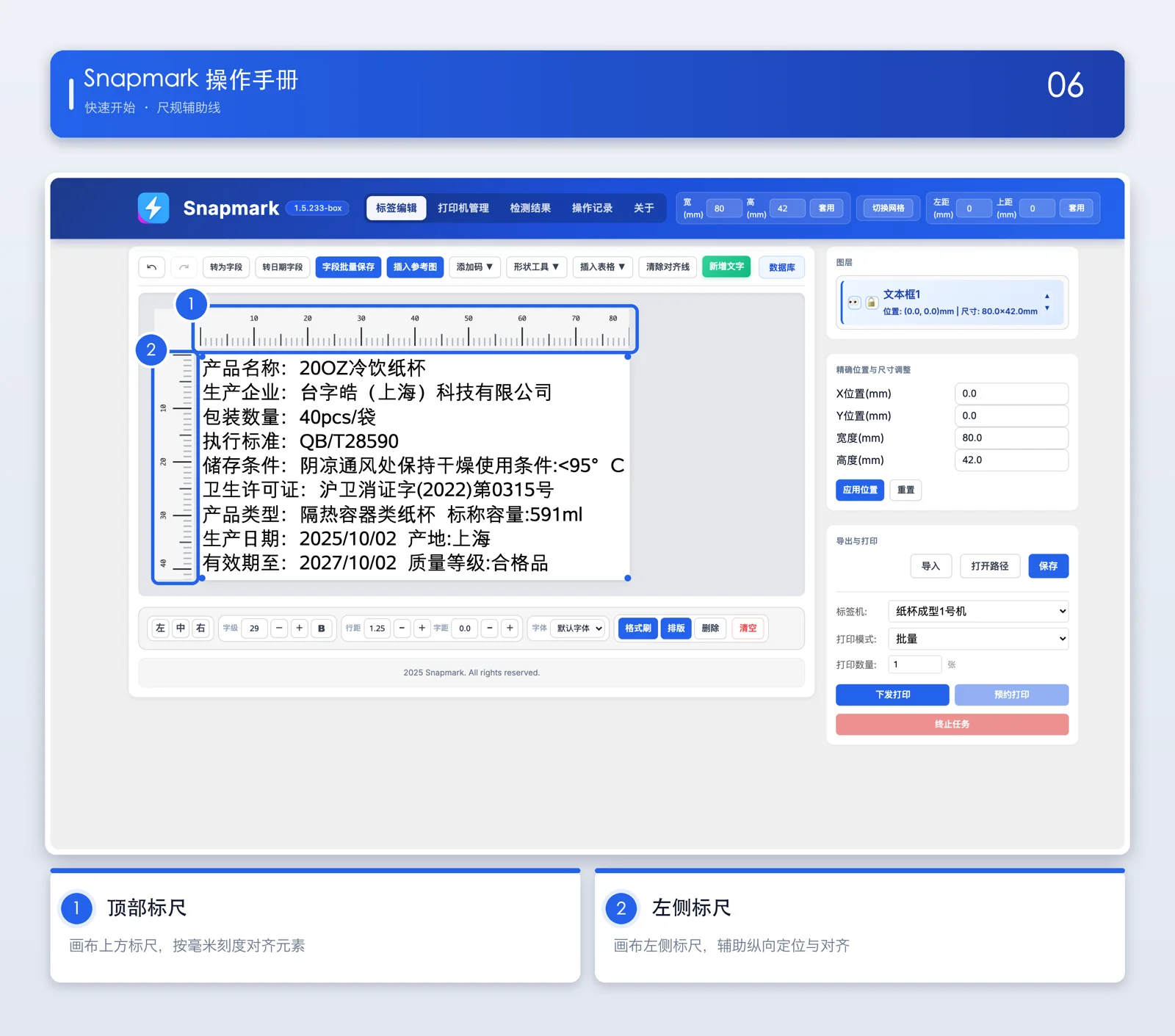Screen dimensions: 1175x1036
Task: Click the 下发打印 button
Action: (x=892, y=695)
